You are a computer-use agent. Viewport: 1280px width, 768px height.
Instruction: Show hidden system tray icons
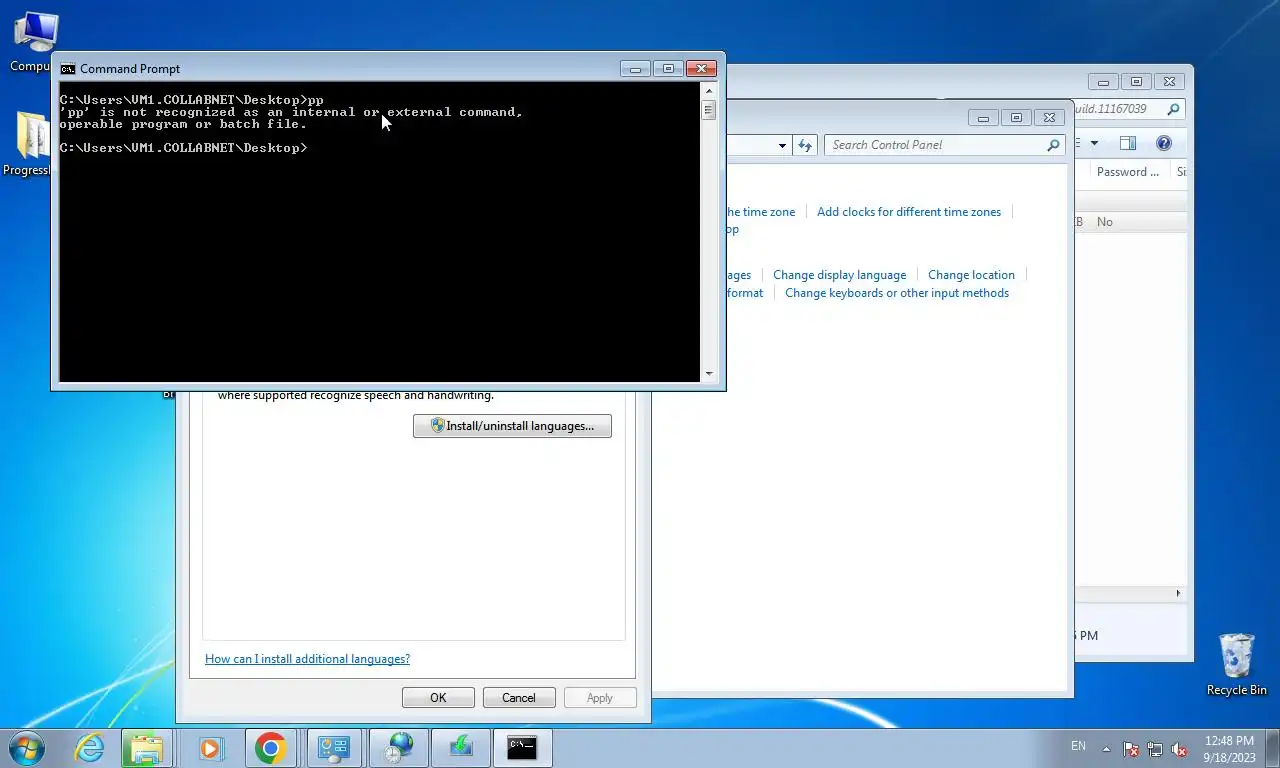pyautogui.click(x=1106, y=748)
